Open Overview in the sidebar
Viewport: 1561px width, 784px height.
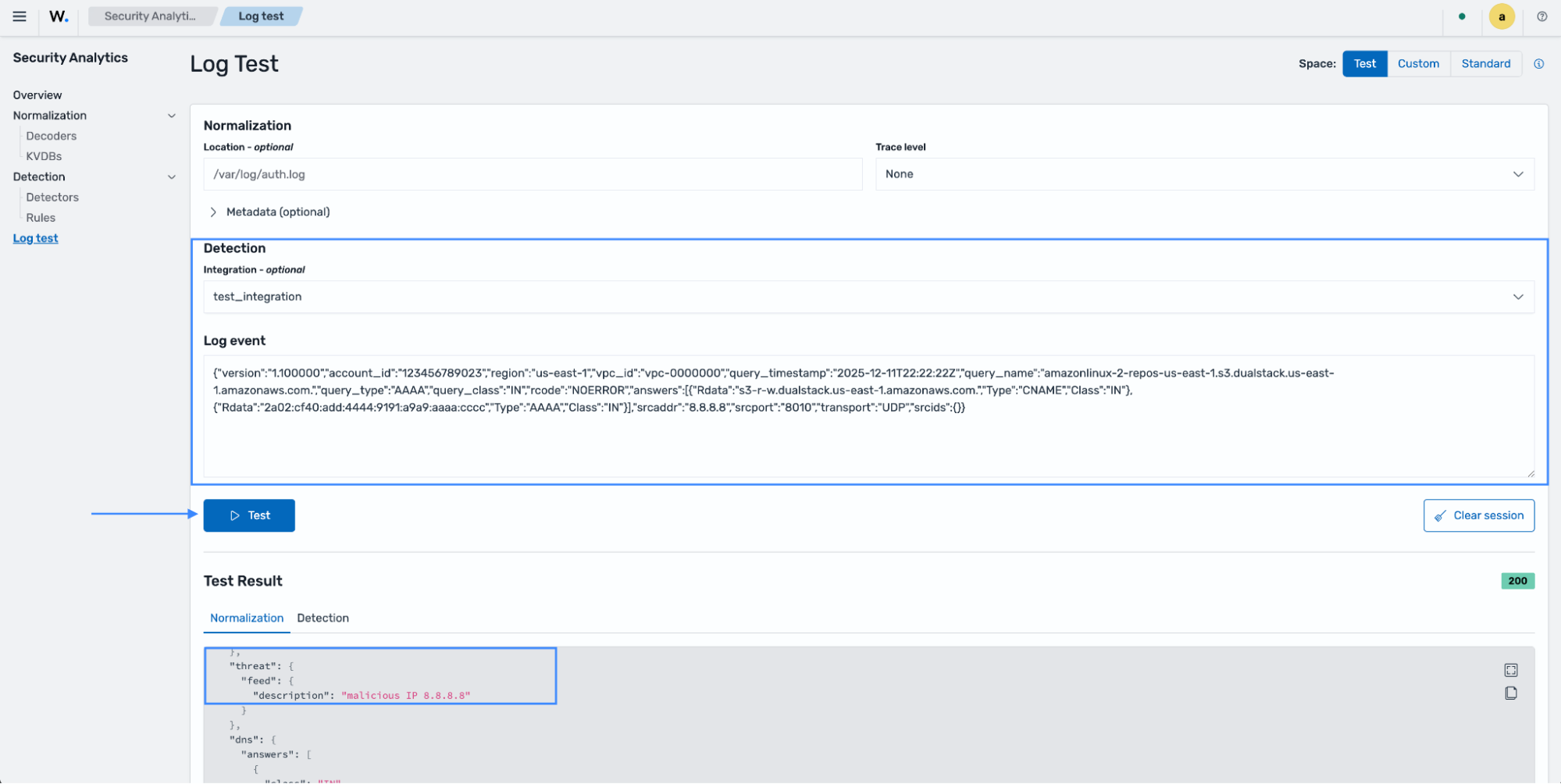tap(37, 95)
